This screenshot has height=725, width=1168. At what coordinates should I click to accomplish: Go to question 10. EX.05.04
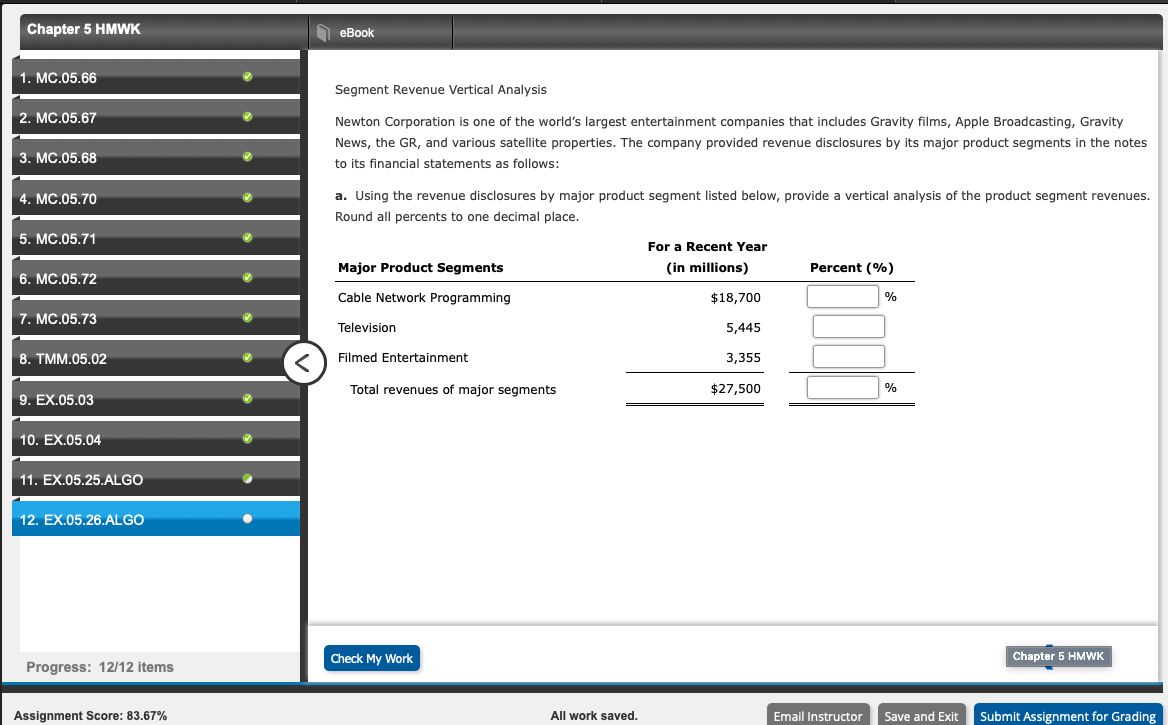156,440
